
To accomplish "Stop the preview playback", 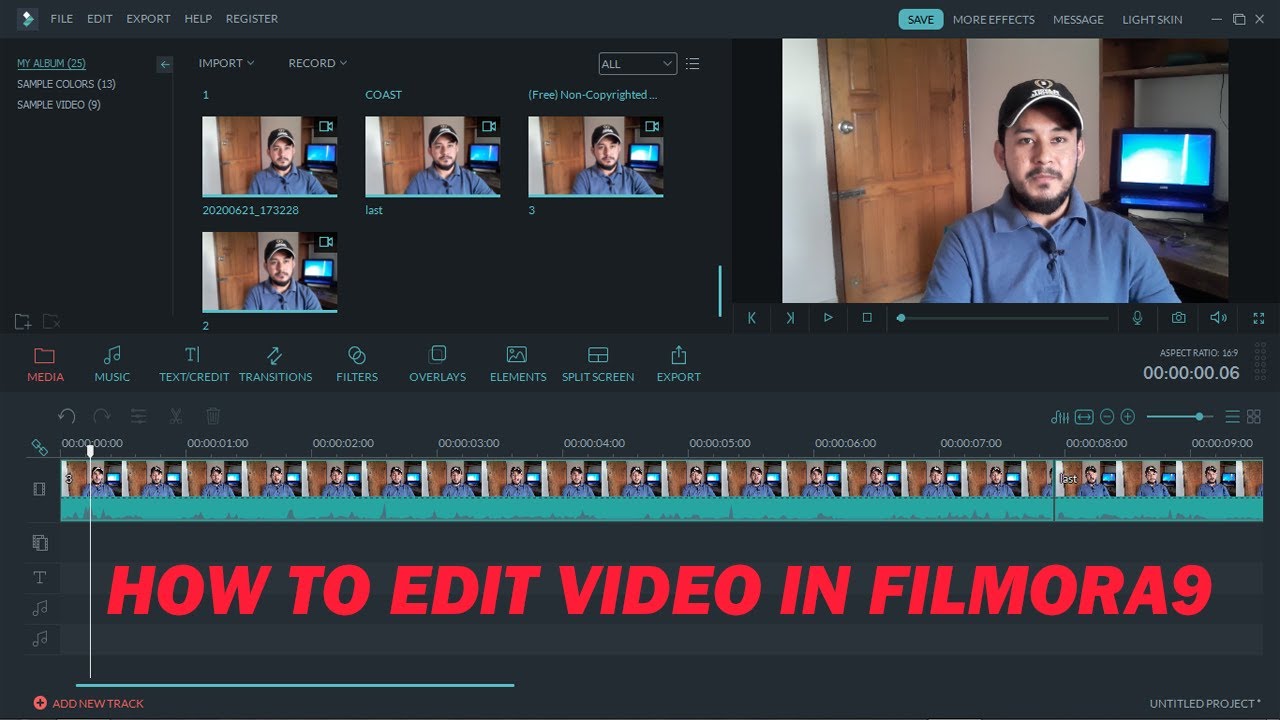I will [x=867, y=318].
